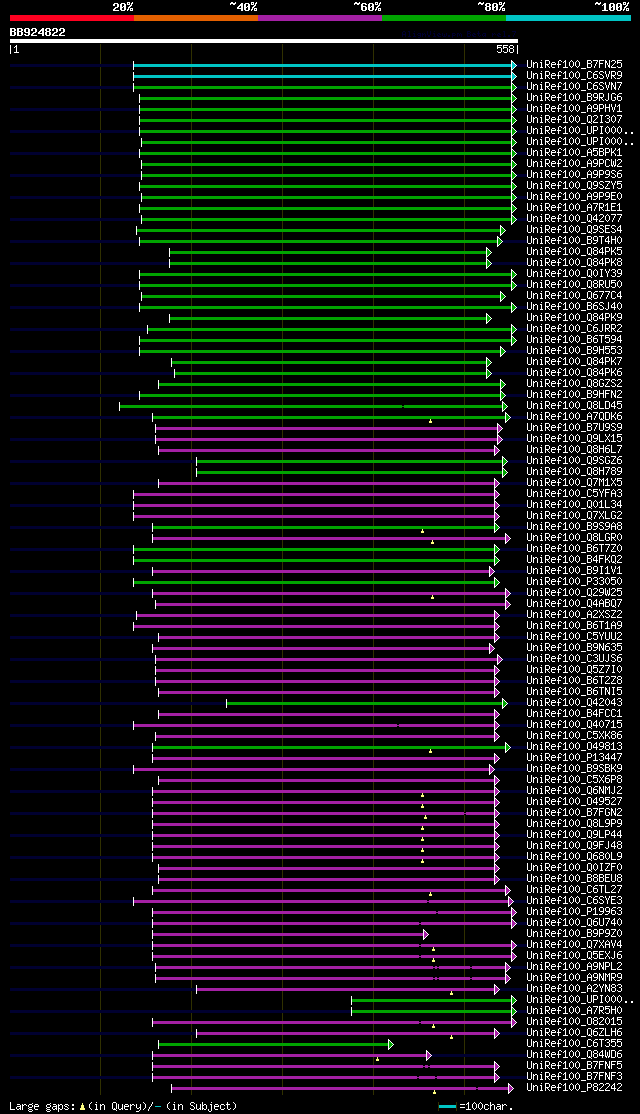640x1114 pixels.
Task: Select the UniRef100_Q7XAV4 label
Action: click(574, 946)
